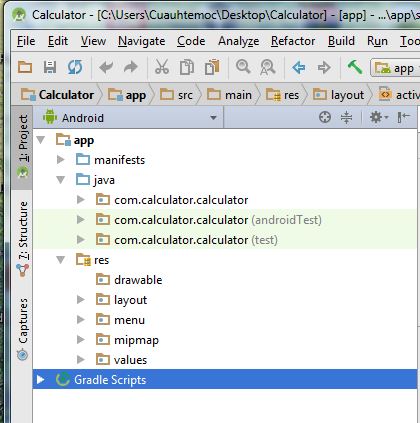Click the Cut scissors icon
Viewport: 420px width, 423px height.
point(162,67)
